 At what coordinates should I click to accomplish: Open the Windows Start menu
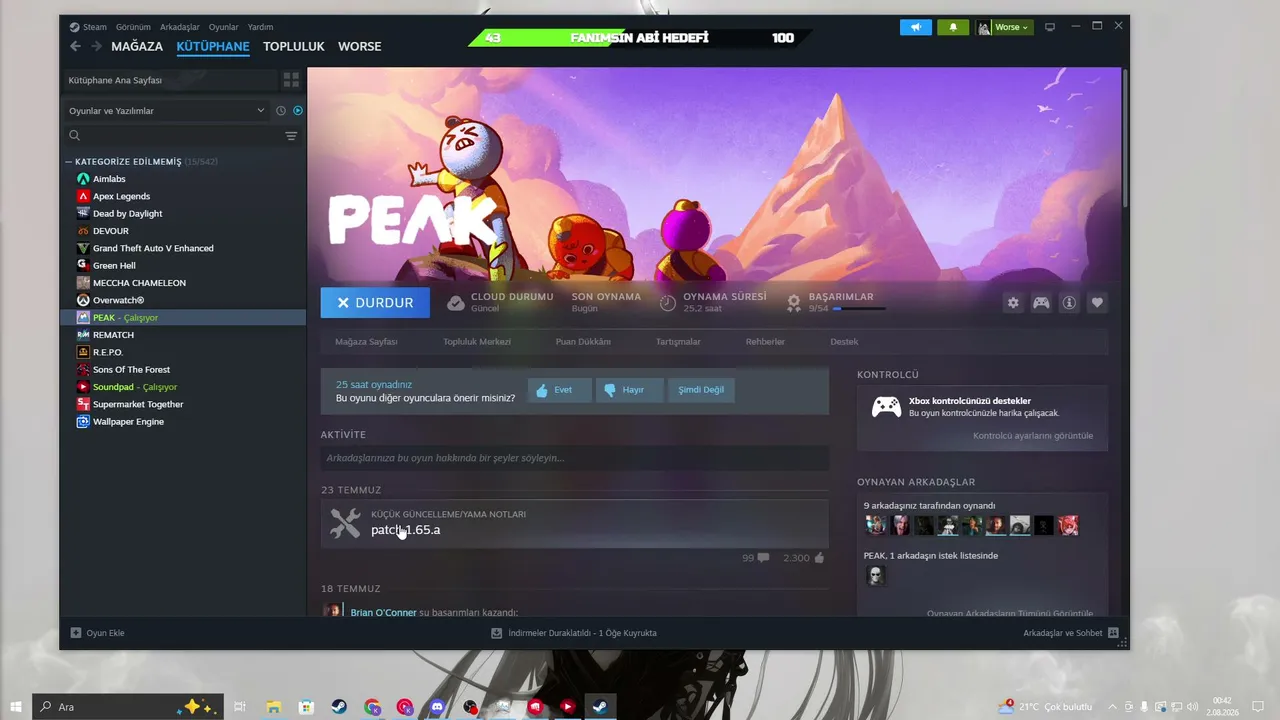click(x=16, y=707)
